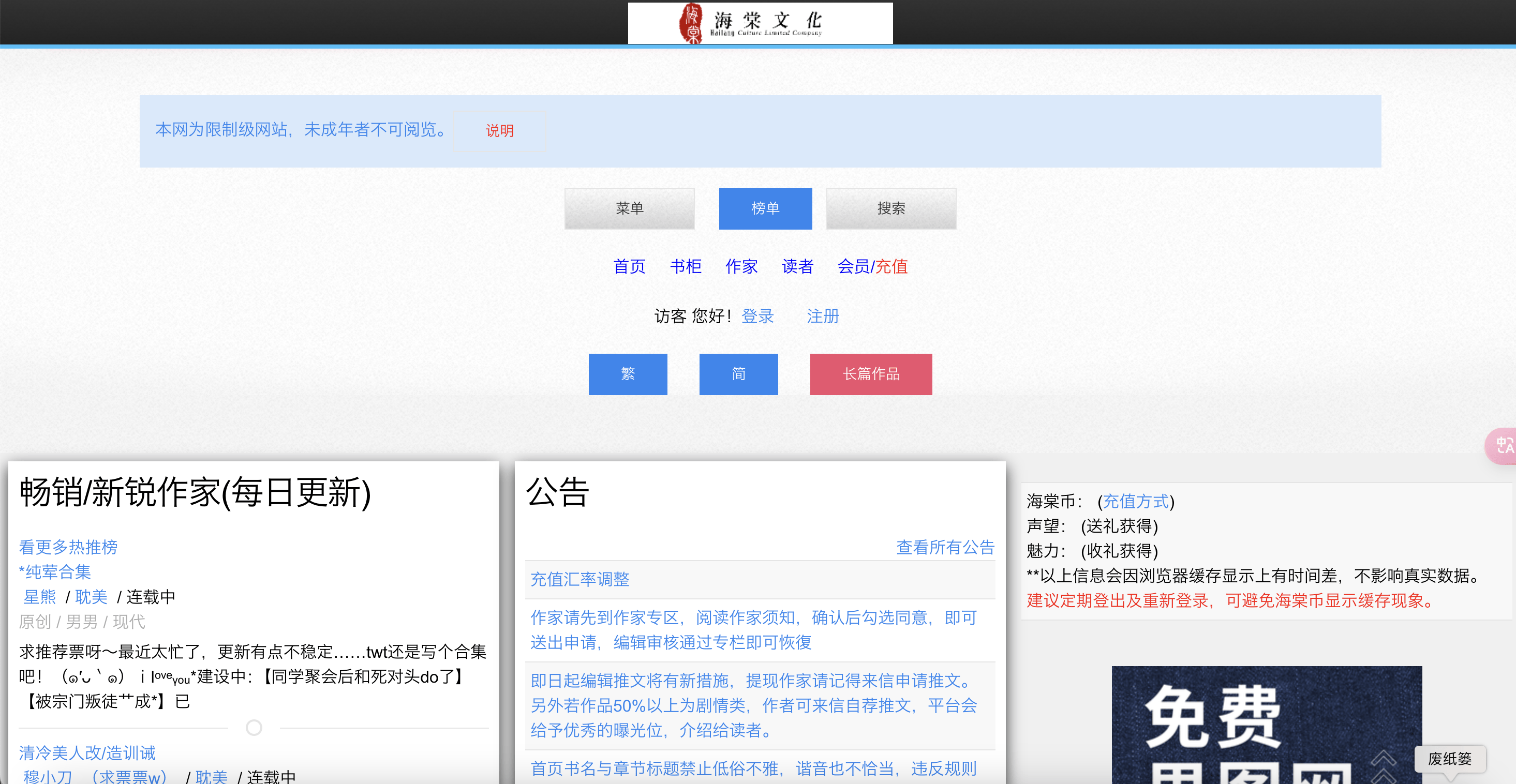Open the 搜索 search panel

[890, 208]
